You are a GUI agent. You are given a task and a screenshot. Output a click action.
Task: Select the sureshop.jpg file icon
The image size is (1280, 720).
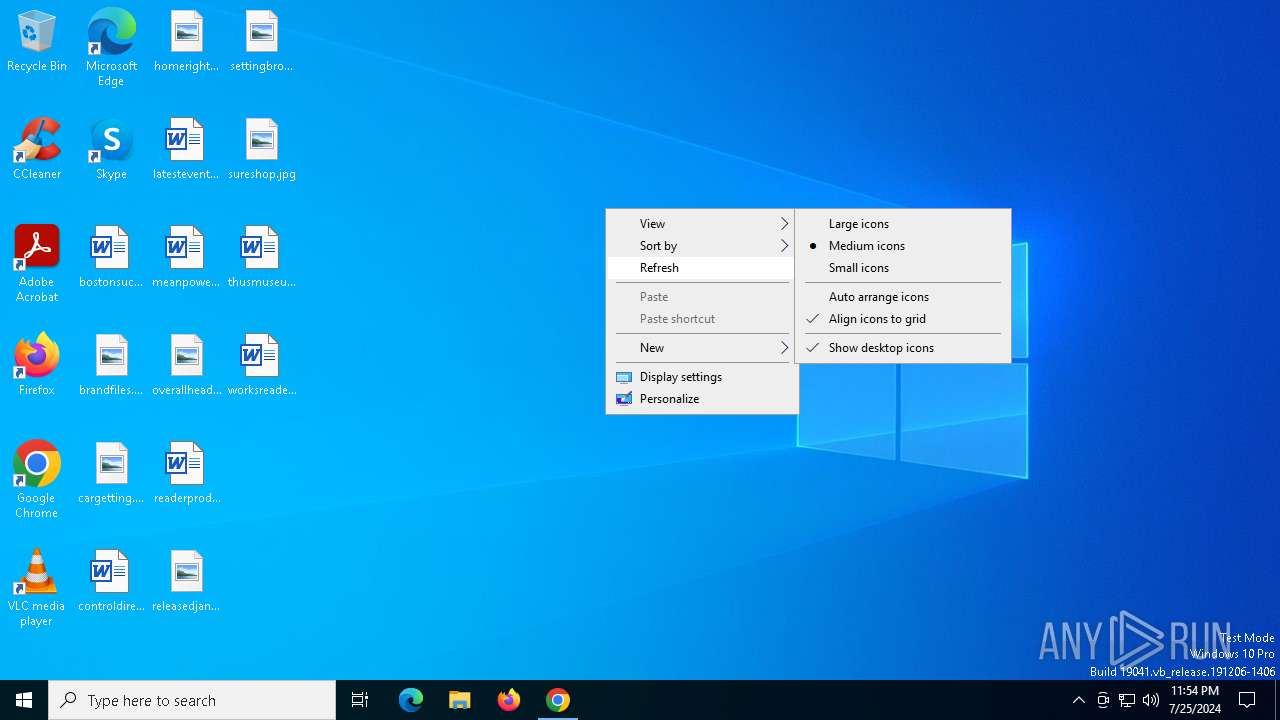(x=261, y=150)
